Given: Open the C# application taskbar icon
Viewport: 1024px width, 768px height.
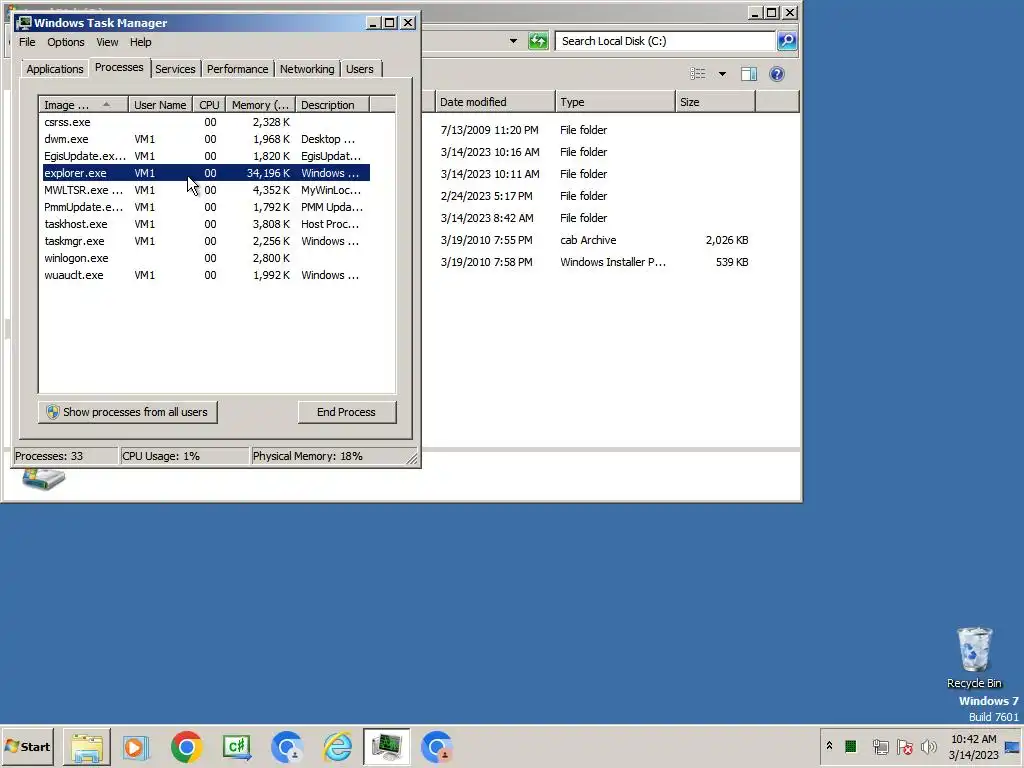Looking at the screenshot, I should tap(237, 747).
